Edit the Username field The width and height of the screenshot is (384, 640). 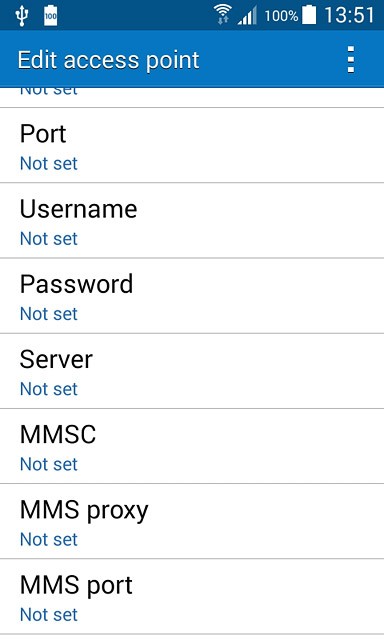coord(192,220)
